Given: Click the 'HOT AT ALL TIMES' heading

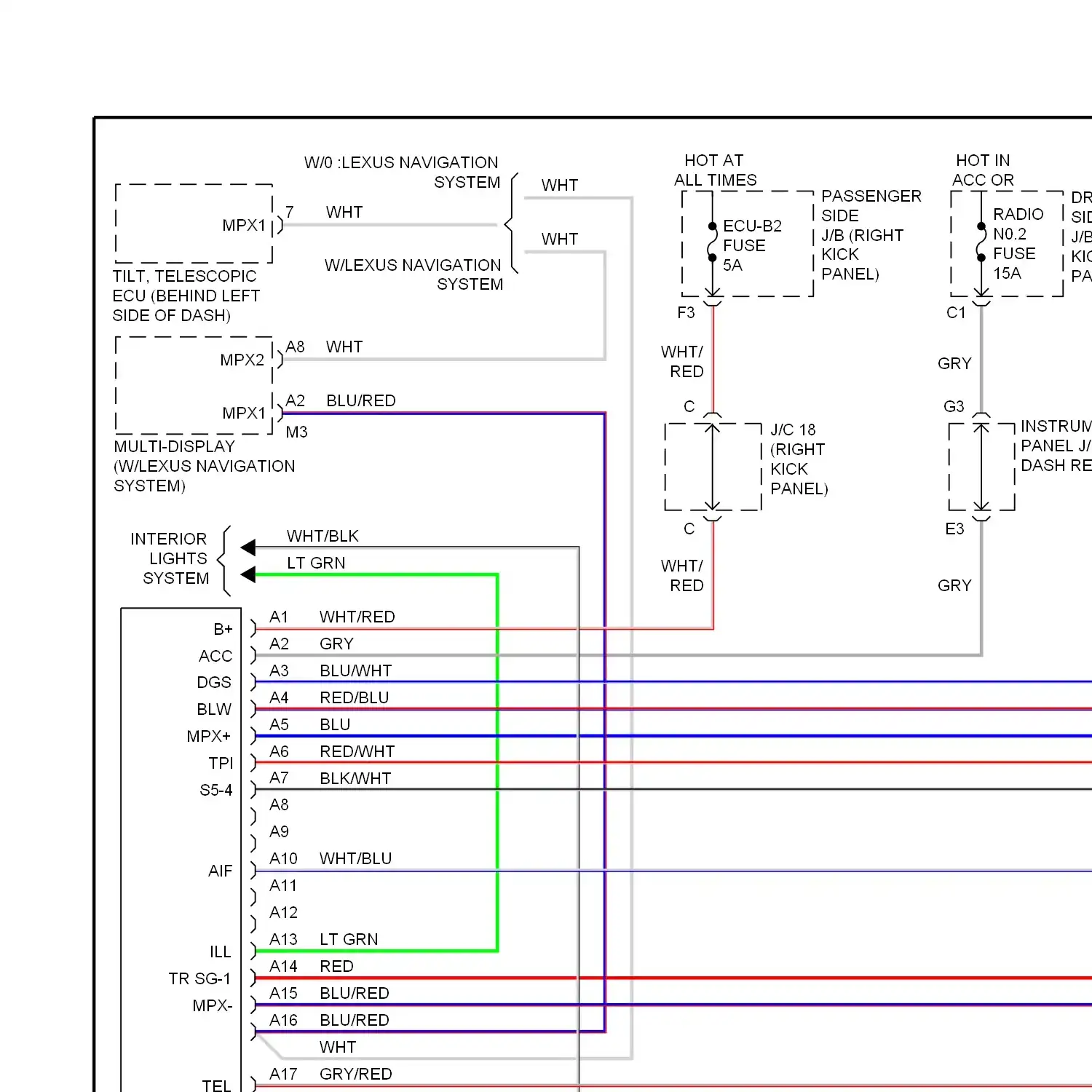Looking at the screenshot, I should [715, 170].
